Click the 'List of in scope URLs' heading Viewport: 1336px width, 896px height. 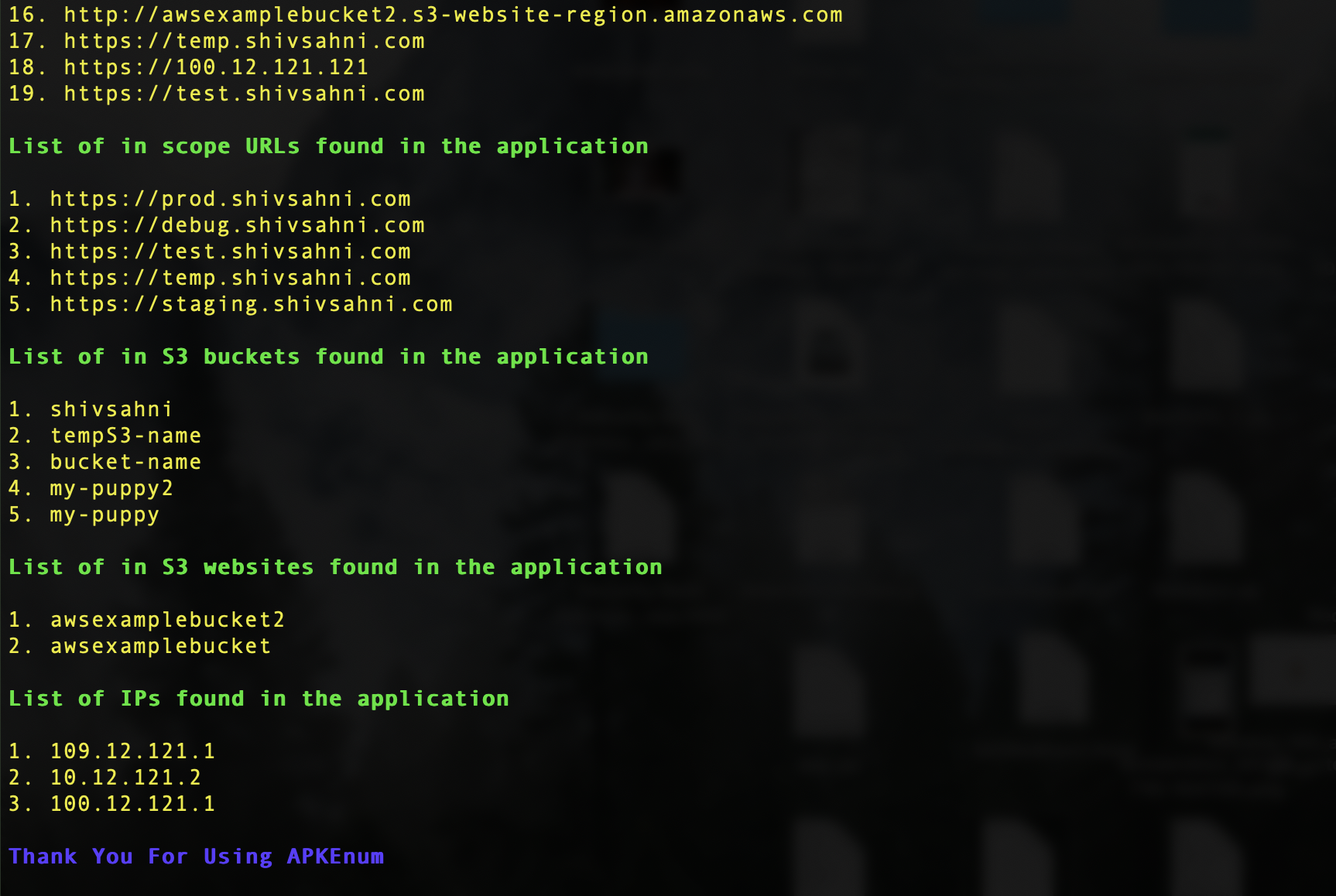pyautogui.click(x=328, y=147)
